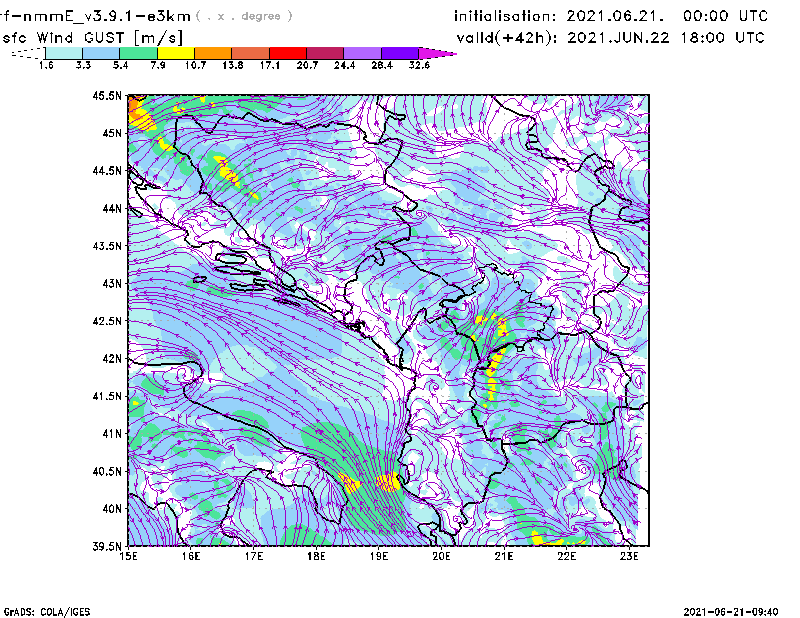Click the '20.7' legend value

pyautogui.click(x=307, y=65)
